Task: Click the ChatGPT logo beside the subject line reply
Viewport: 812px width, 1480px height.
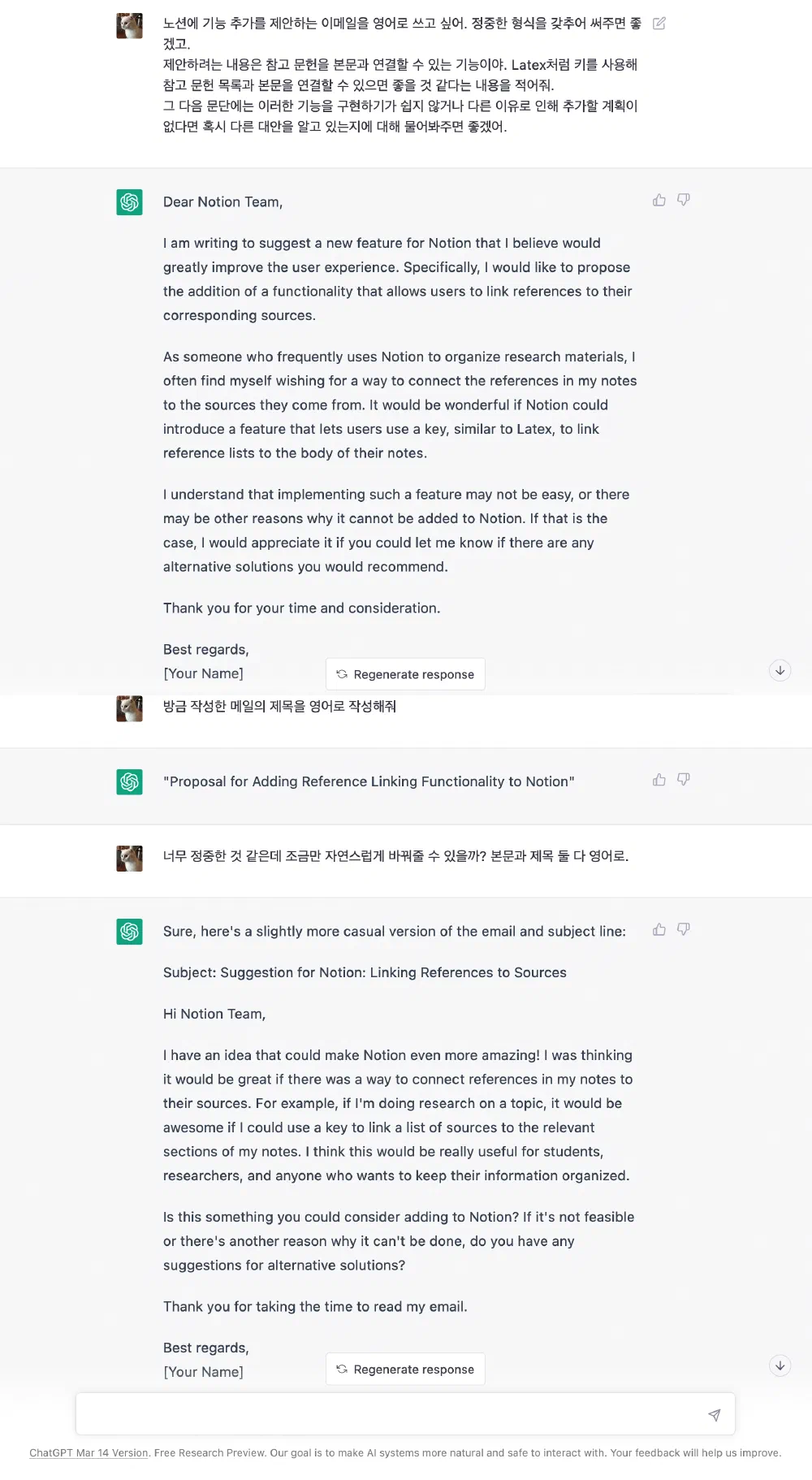Action: [x=128, y=781]
